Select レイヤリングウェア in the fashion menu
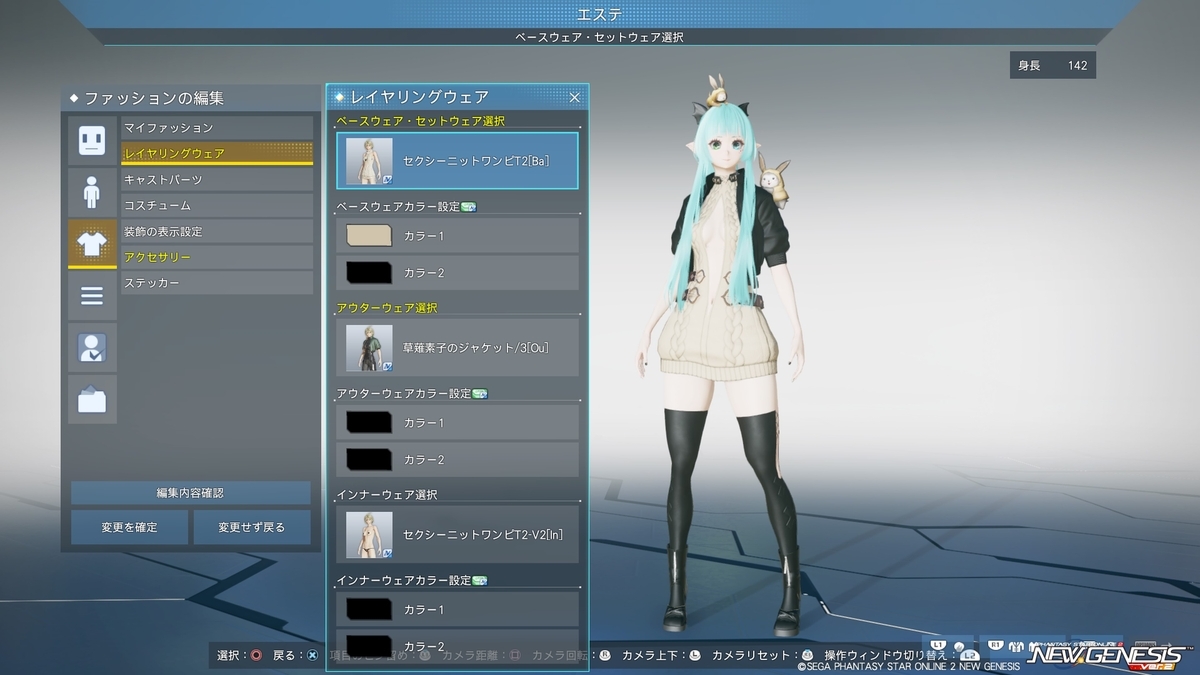The width and height of the screenshot is (1200, 675). point(217,154)
